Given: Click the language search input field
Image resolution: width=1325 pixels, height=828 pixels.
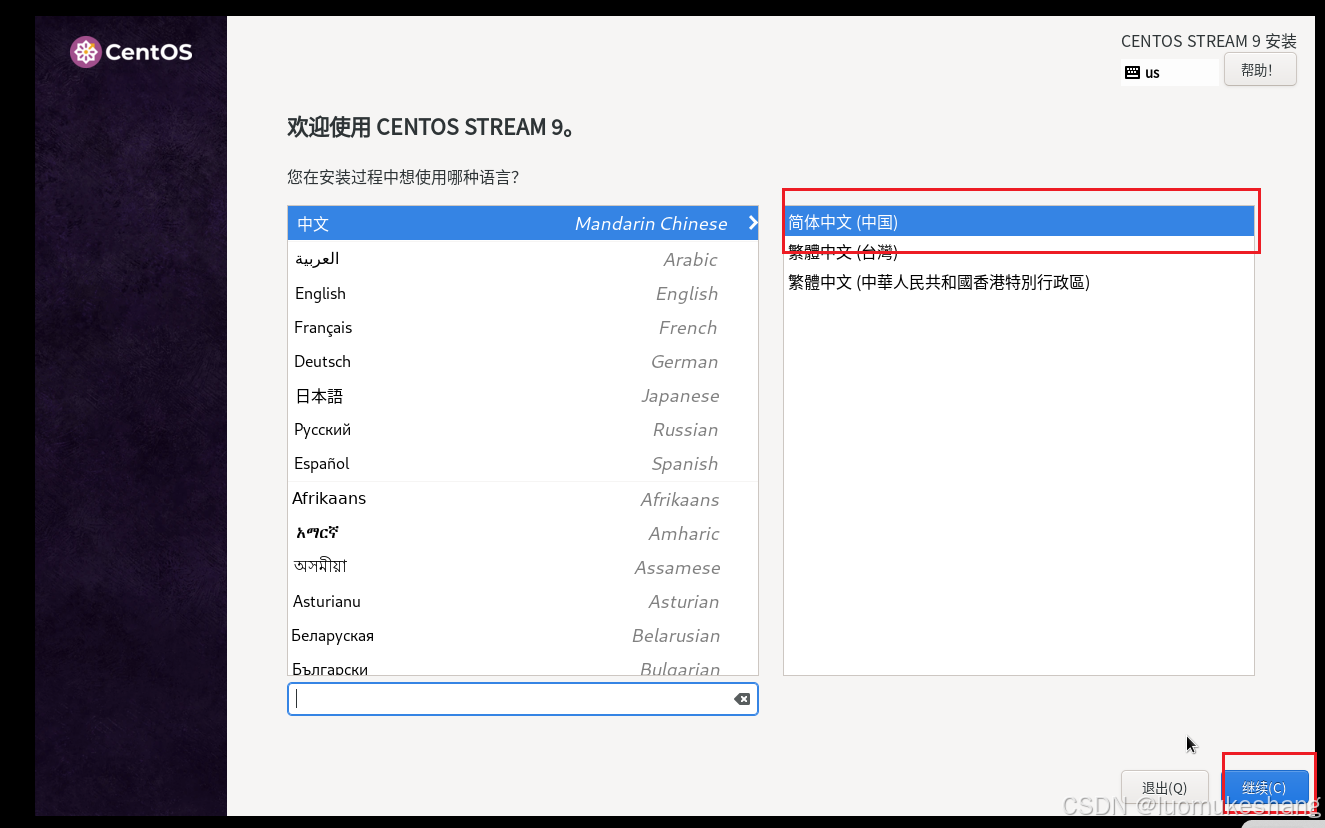Looking at the screenshot, I should pos(522,699).
